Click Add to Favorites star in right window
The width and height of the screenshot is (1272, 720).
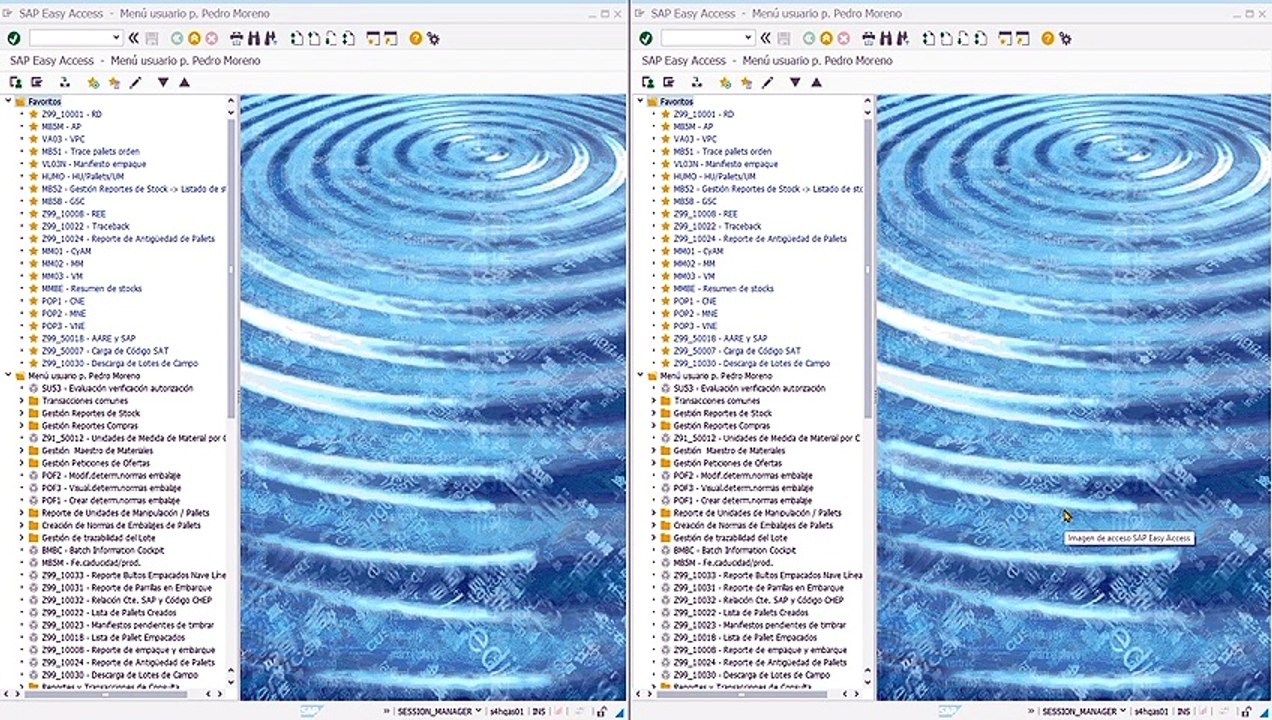725,82
